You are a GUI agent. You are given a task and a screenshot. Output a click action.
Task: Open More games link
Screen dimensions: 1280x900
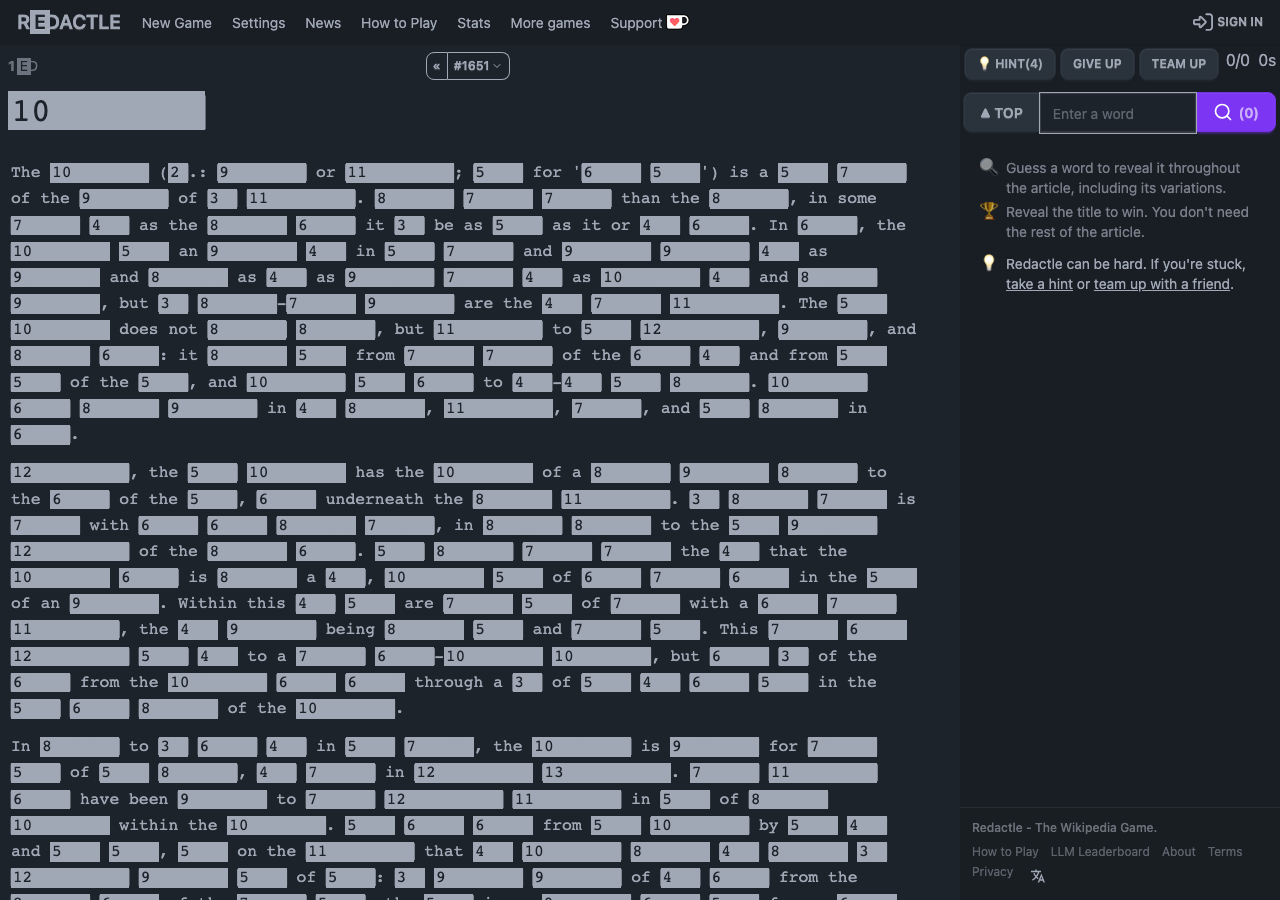click(x=550, y=23)
